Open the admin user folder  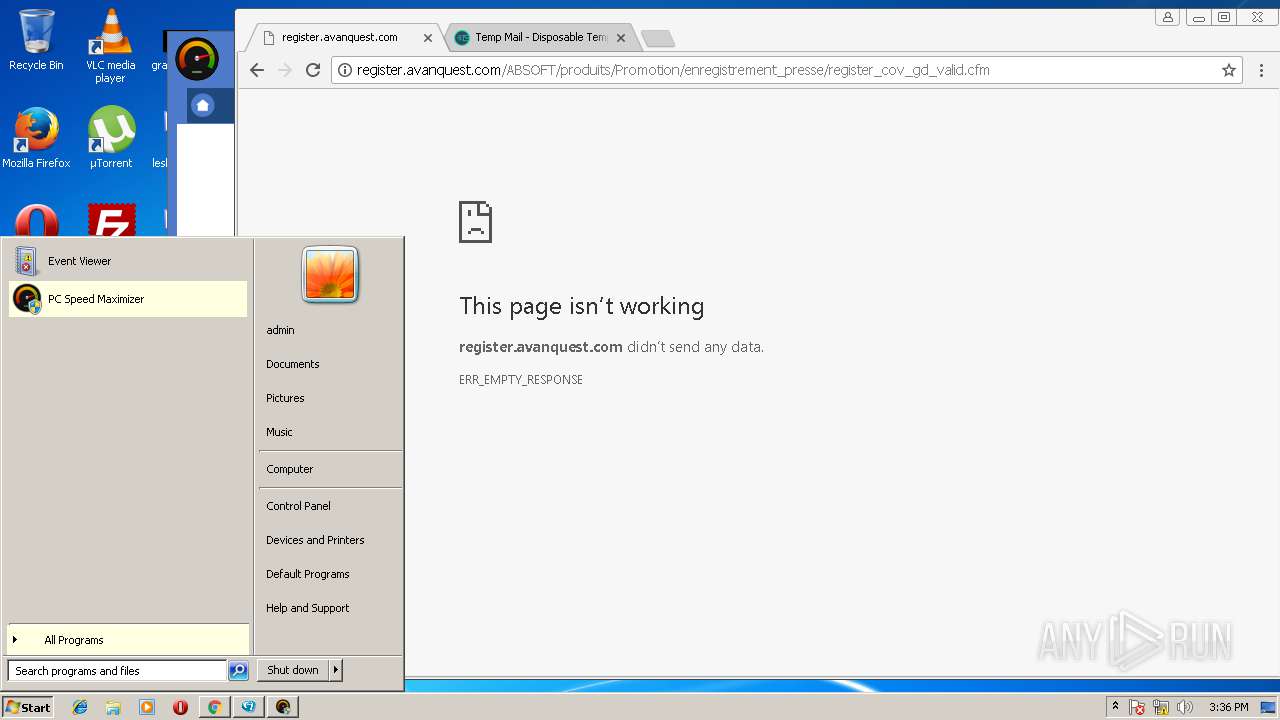pyautogui.click(x=330, y=330)
